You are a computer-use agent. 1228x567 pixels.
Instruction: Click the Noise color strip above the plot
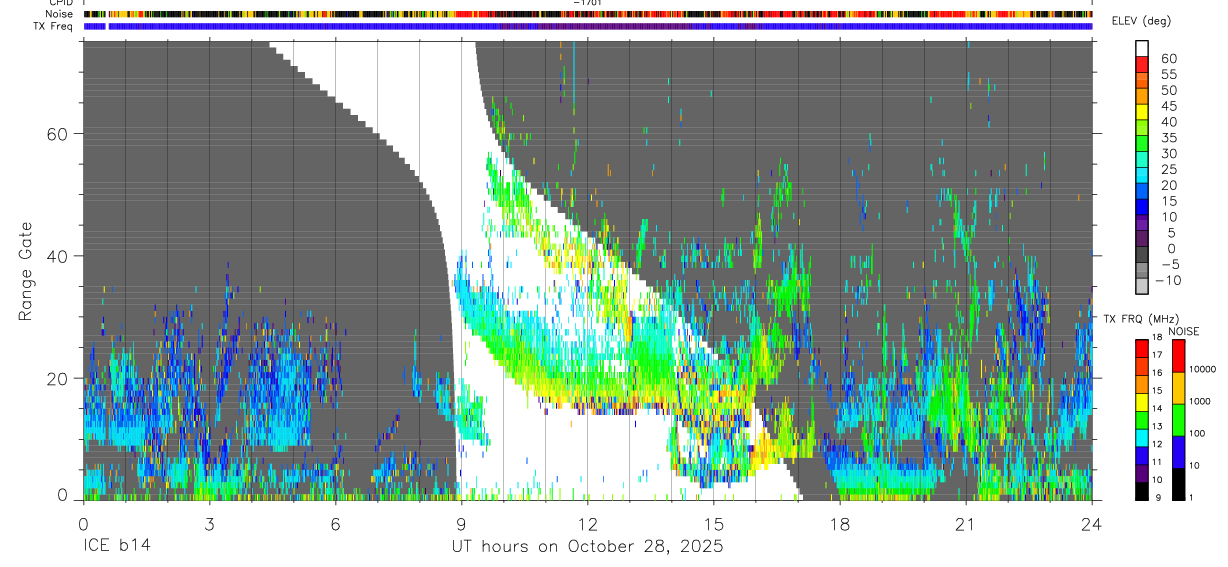point(587,14)
